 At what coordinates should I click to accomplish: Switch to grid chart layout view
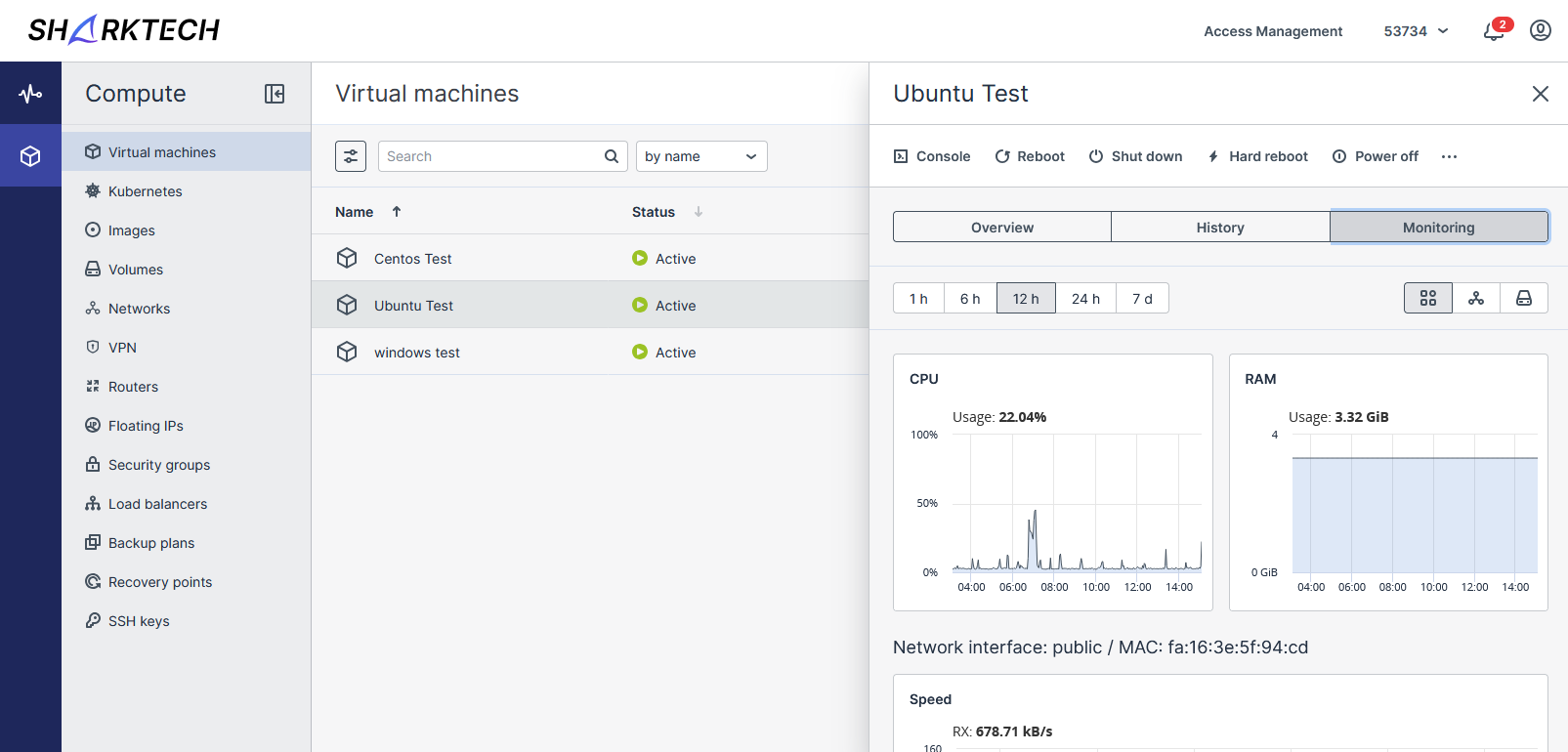coord(1427,298)
